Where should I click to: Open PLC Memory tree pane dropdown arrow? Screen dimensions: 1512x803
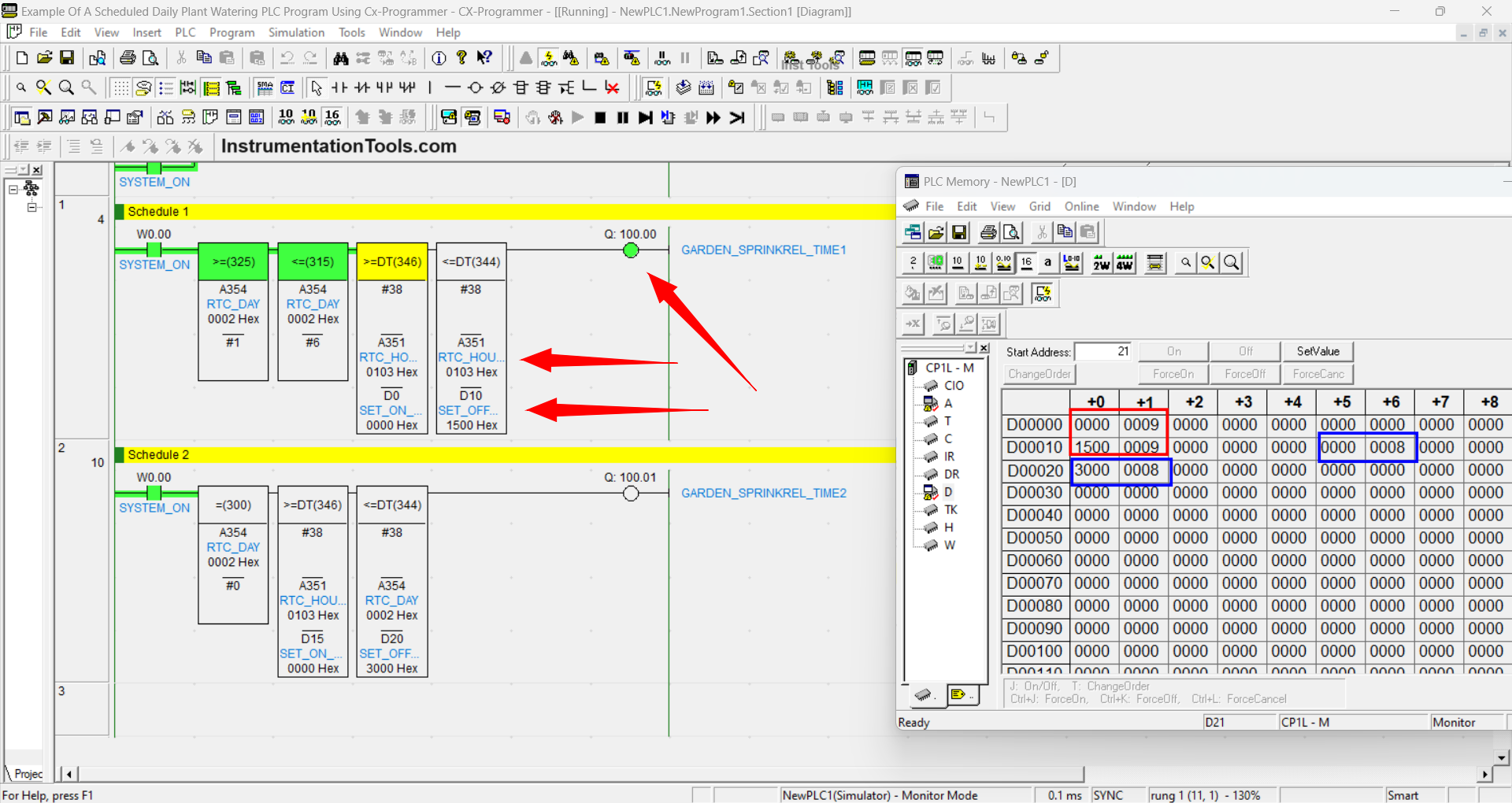[971, 348]
